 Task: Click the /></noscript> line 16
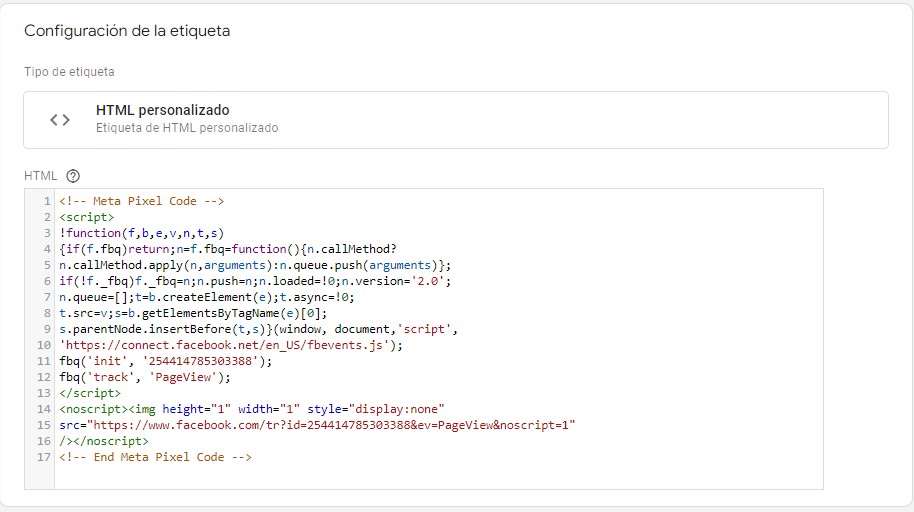(x=104, y=441)
